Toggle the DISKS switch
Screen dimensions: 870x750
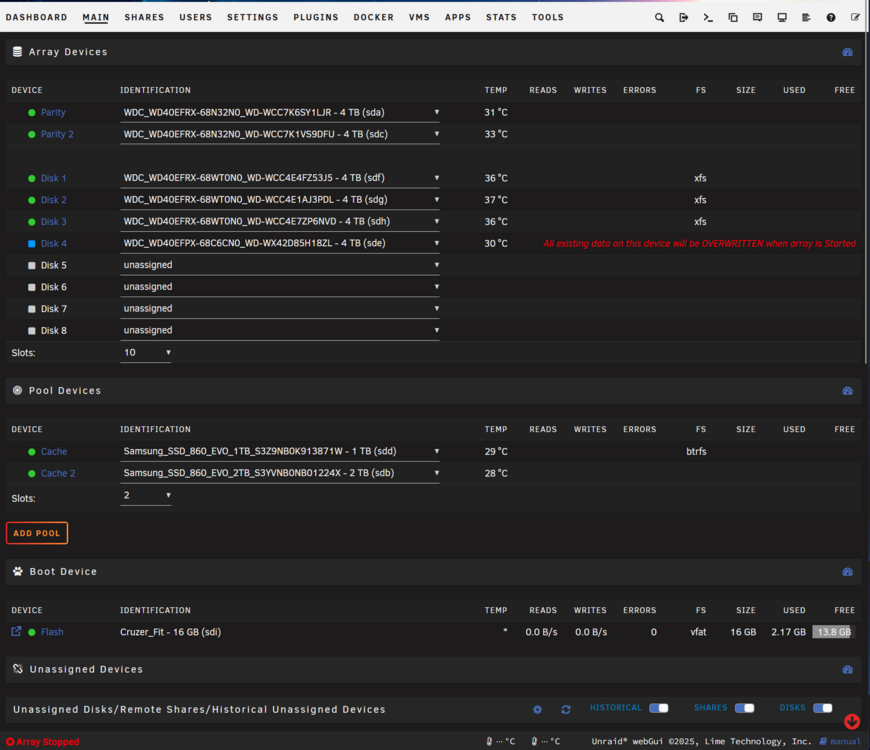pos(822,708)
